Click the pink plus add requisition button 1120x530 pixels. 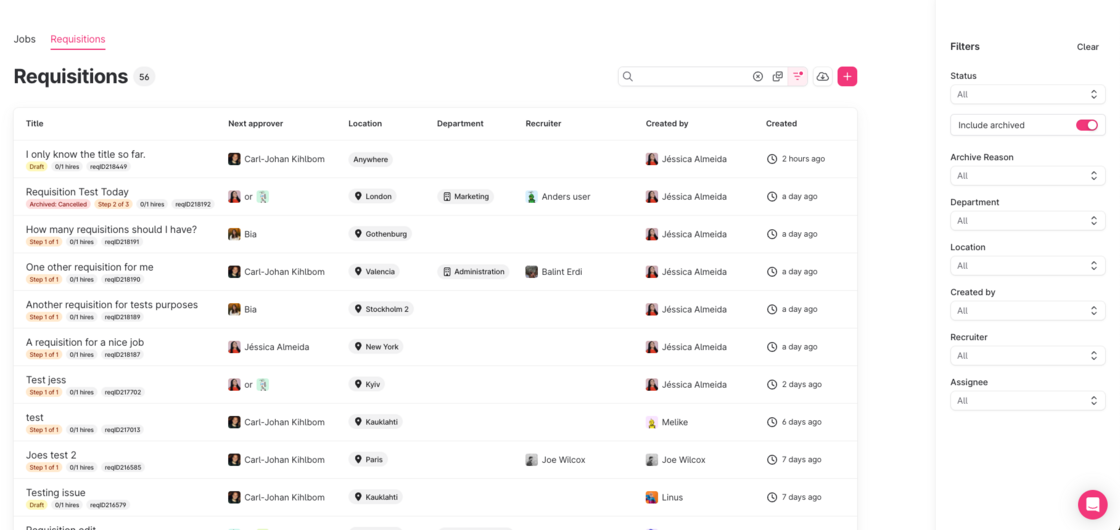[x=847, y=77]
